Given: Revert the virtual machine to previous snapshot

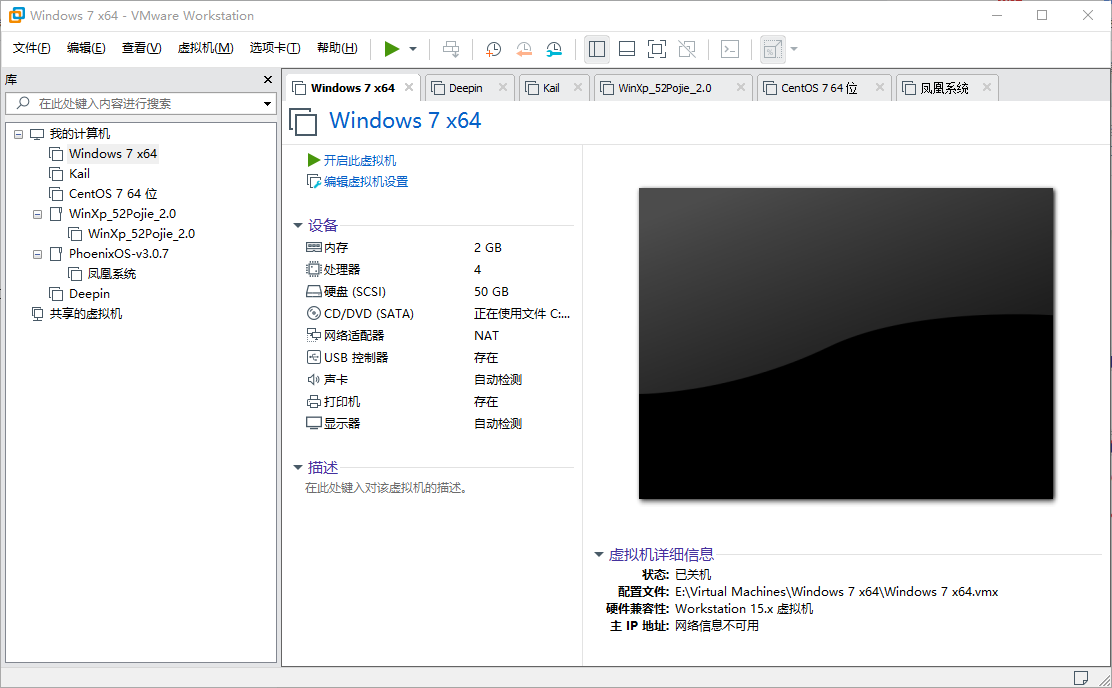Looking at the screenshot, I should pyautogui.click(x=524, y=49).
